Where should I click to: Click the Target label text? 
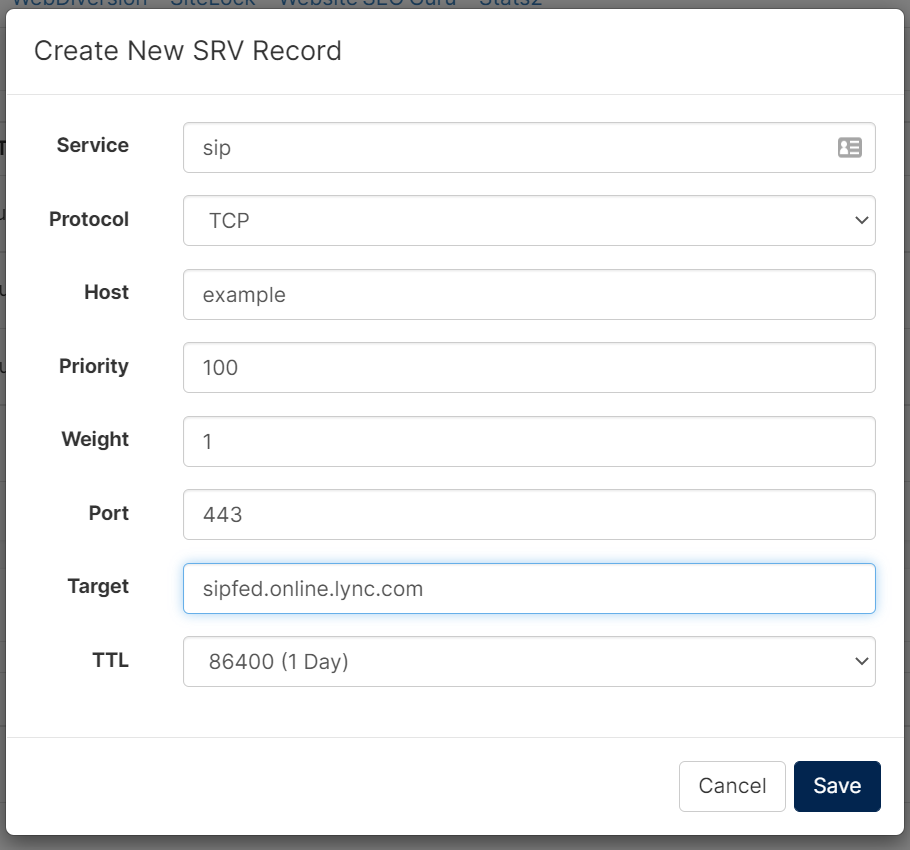[98, 586]
